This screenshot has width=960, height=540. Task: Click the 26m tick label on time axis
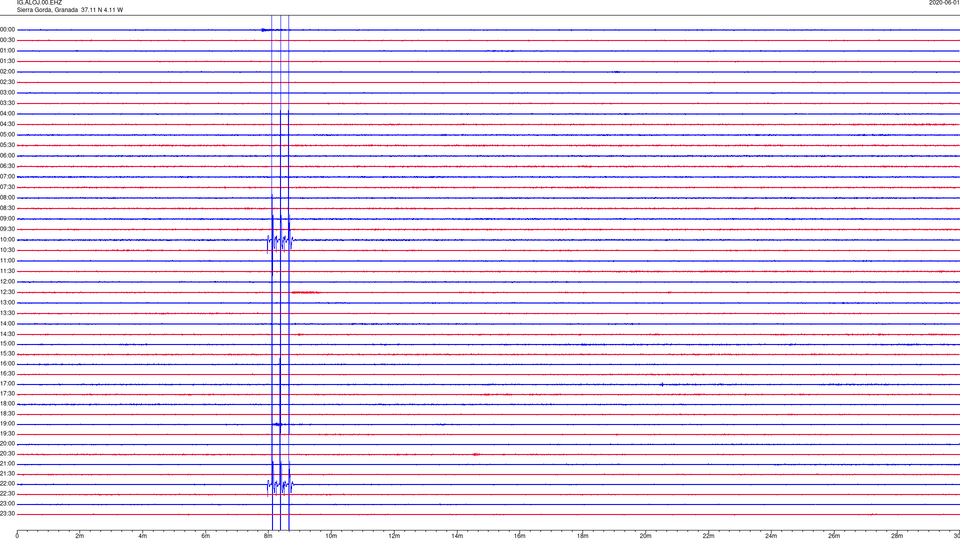[834, 536]
